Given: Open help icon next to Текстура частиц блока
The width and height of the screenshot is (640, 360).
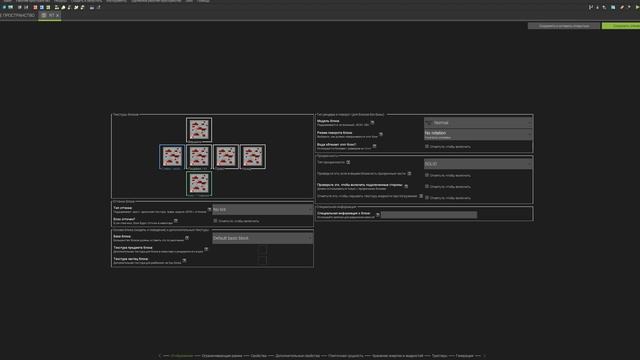Looking at the screenshot, I should click(184, 260).
